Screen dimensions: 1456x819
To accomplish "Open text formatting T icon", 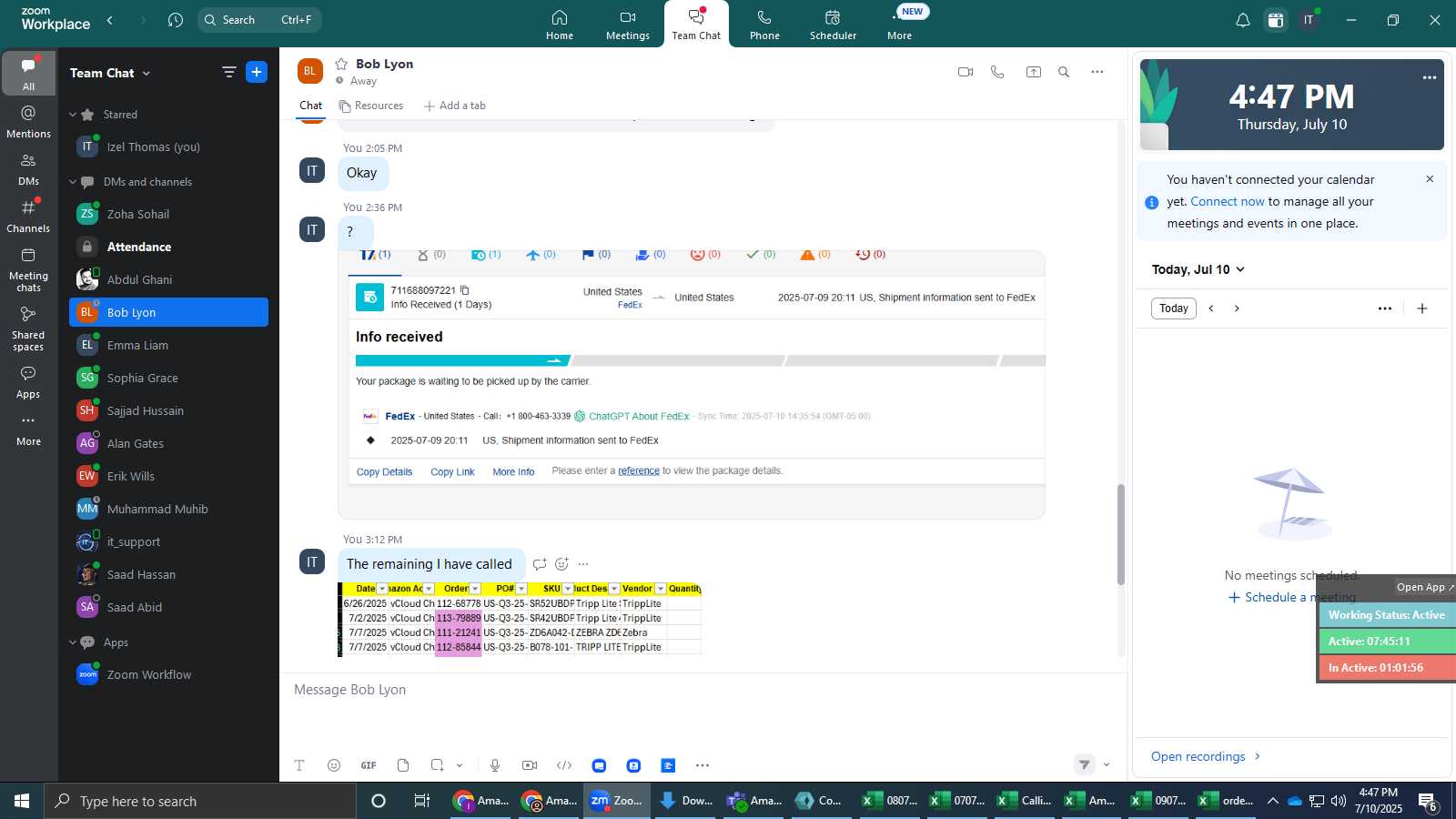I will [299, 765].
